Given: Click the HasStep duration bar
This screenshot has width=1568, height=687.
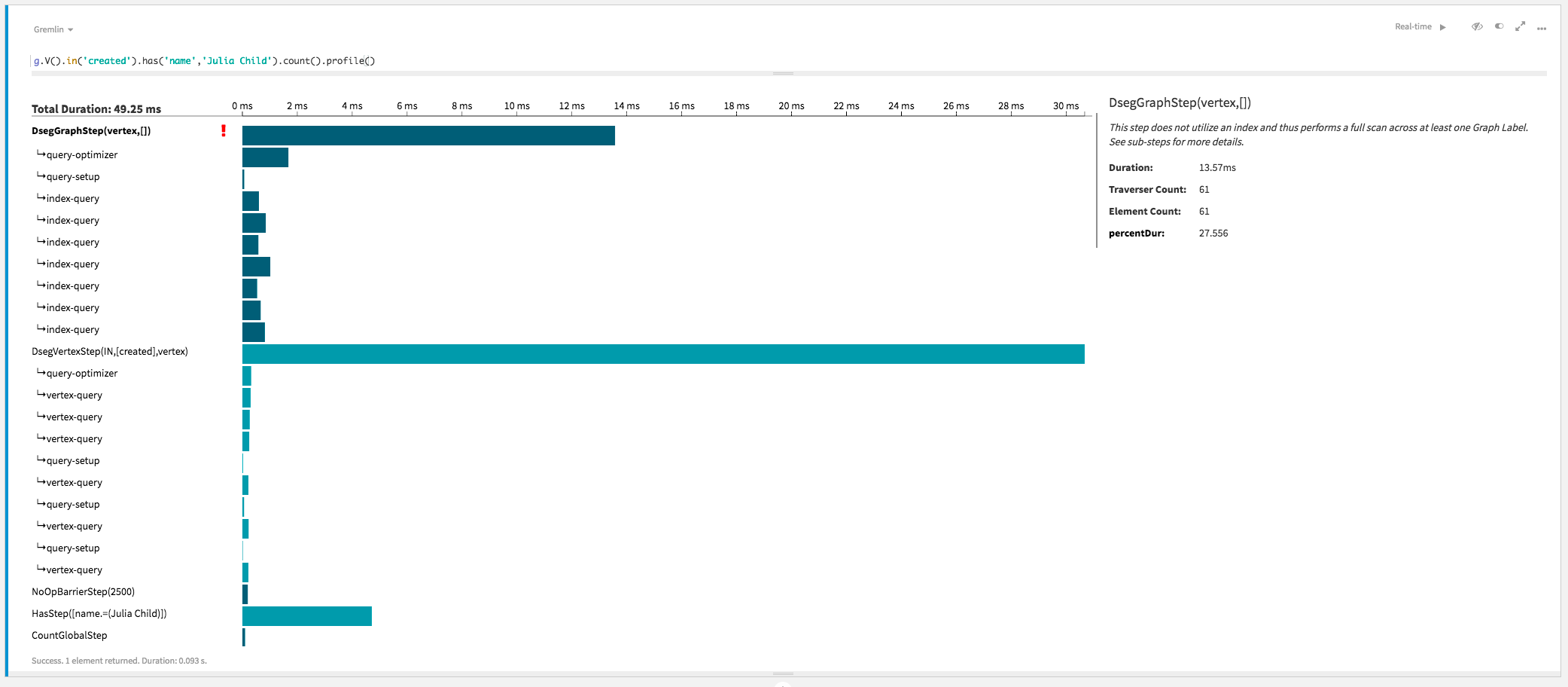Looking at the screenshot, I should tap(306, 616).
